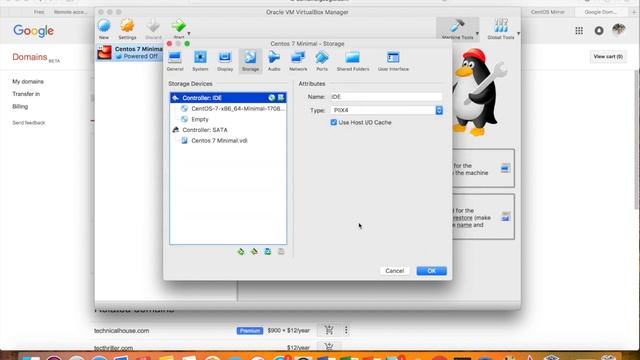Expand the Global Tools dropdown arrow
This screenshot has height=360, width=640.
click(x=518, y=33)
